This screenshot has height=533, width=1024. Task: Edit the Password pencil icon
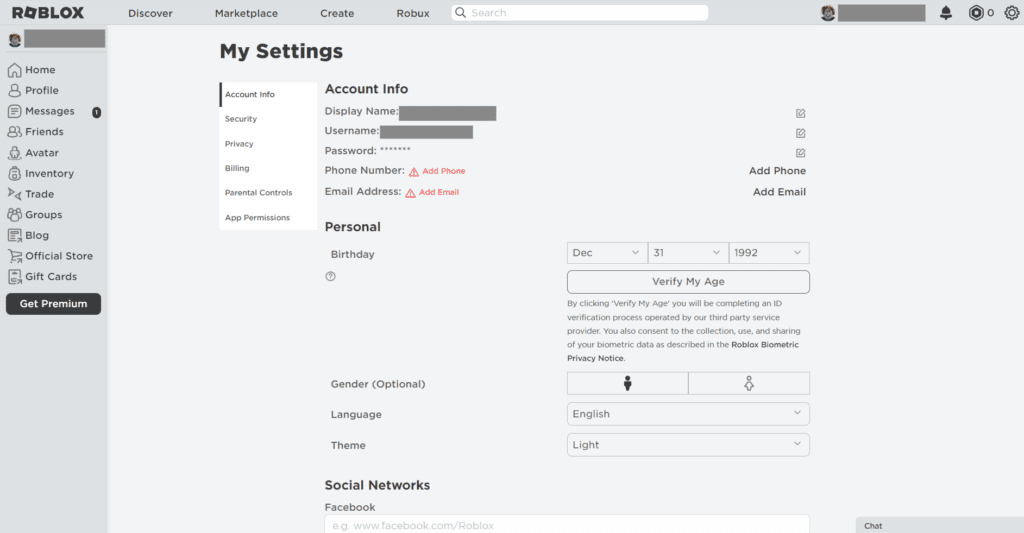[x=801, y=153]
